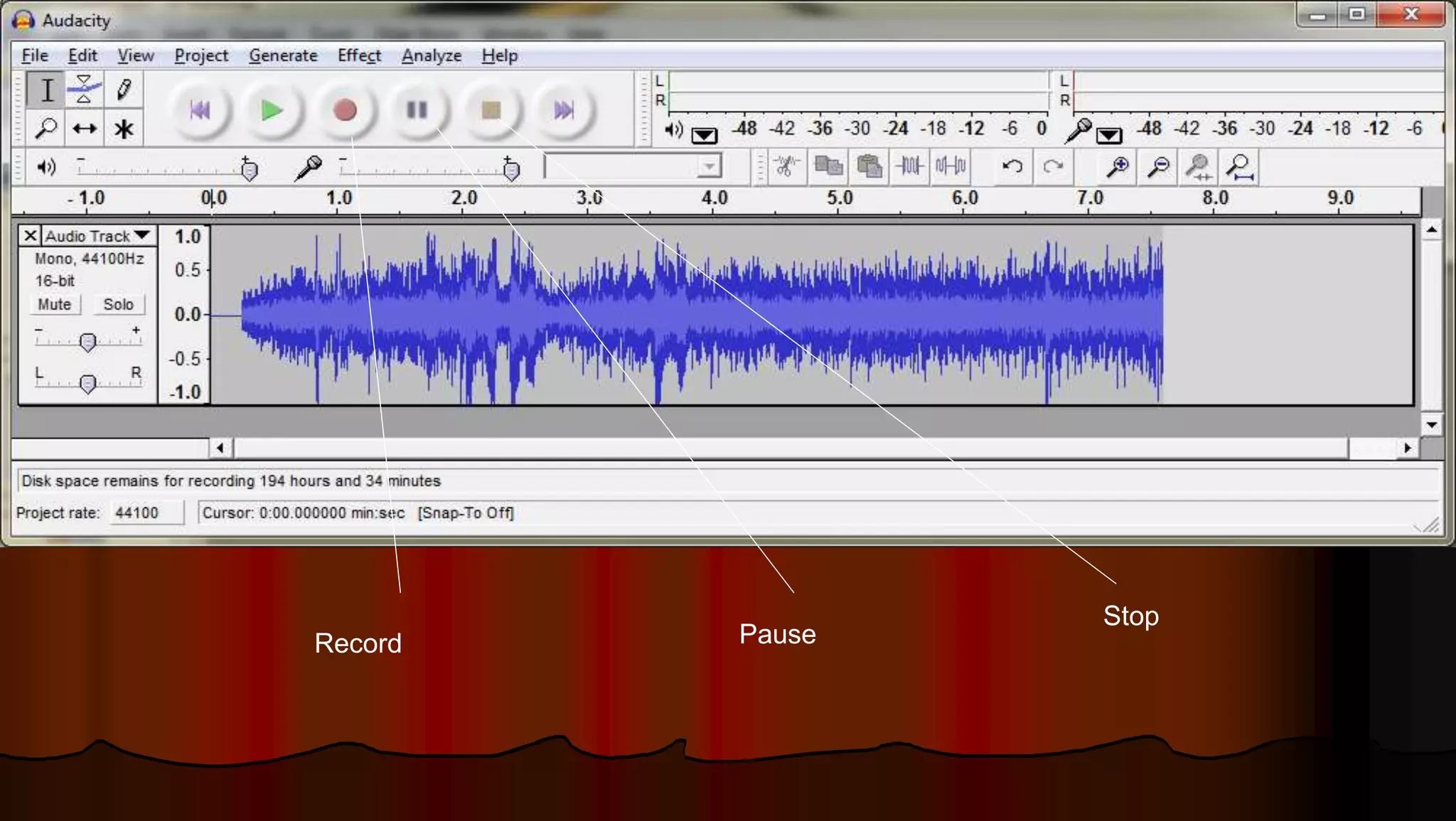Click Trim outside selection icon
This screenshot has height=821, width=1456.
909,167
